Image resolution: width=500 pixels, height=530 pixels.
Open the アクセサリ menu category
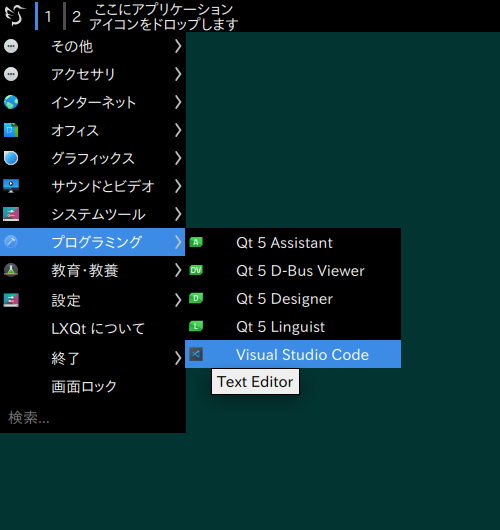[93, 74]
